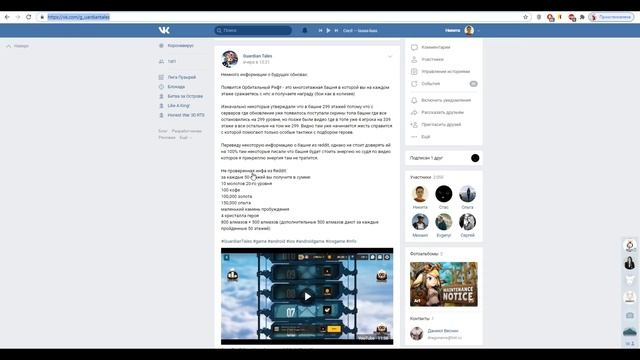Click the scroll-up back link at left
This screenshot has width=640, height=360.
tap(18, 46)
